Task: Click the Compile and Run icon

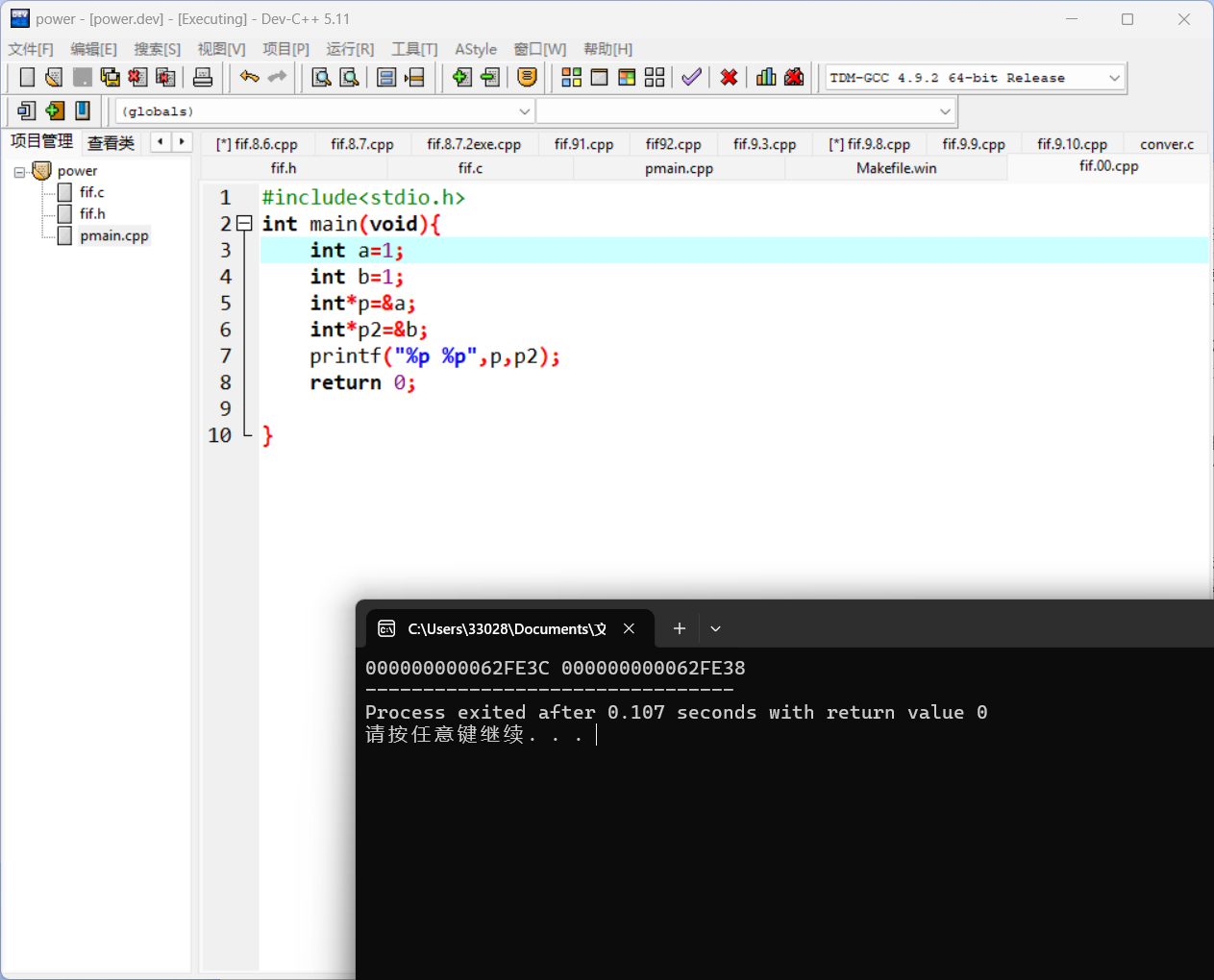Action: [x=627, y=78]
